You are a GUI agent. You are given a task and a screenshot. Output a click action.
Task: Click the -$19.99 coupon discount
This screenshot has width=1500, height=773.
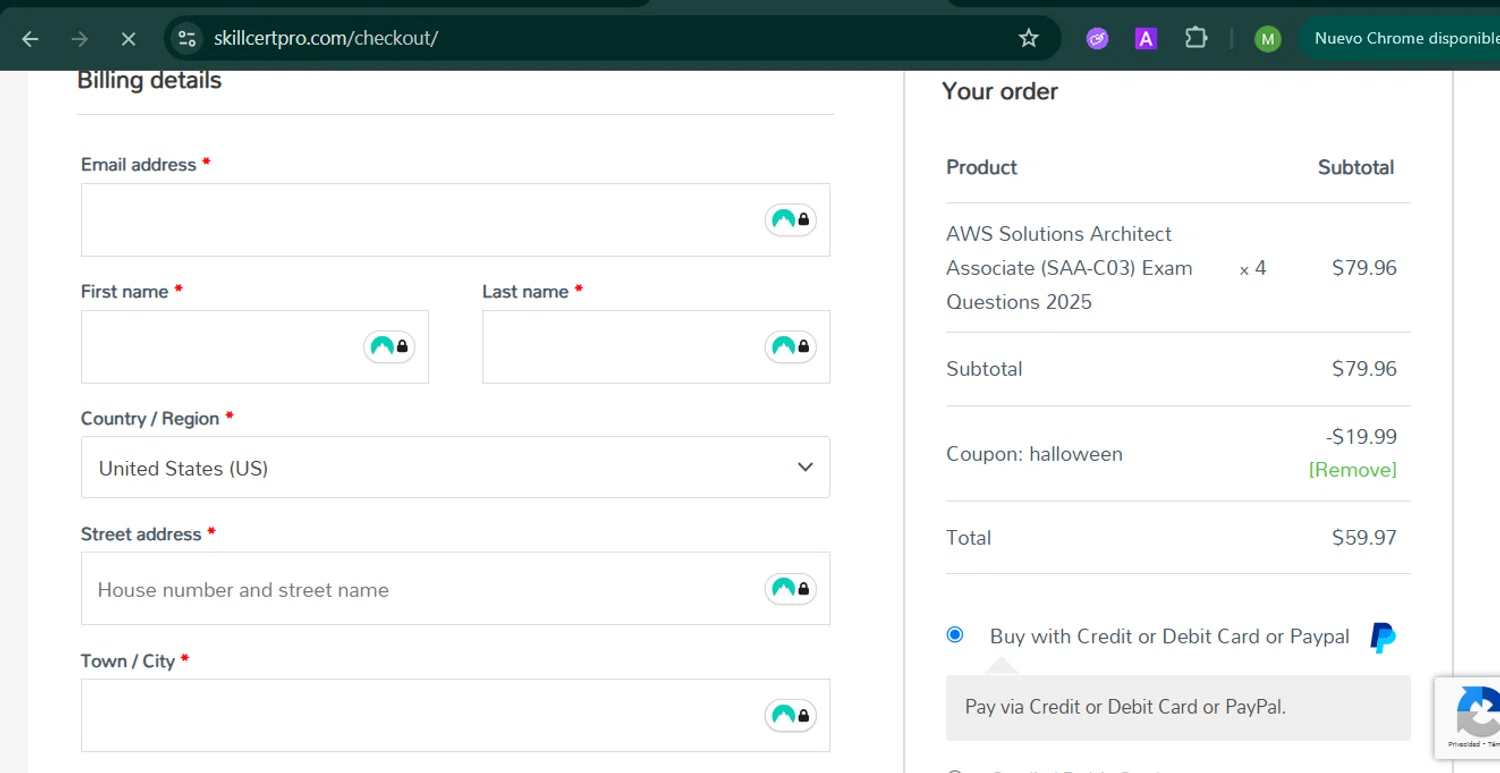[x=1361, y=437]
